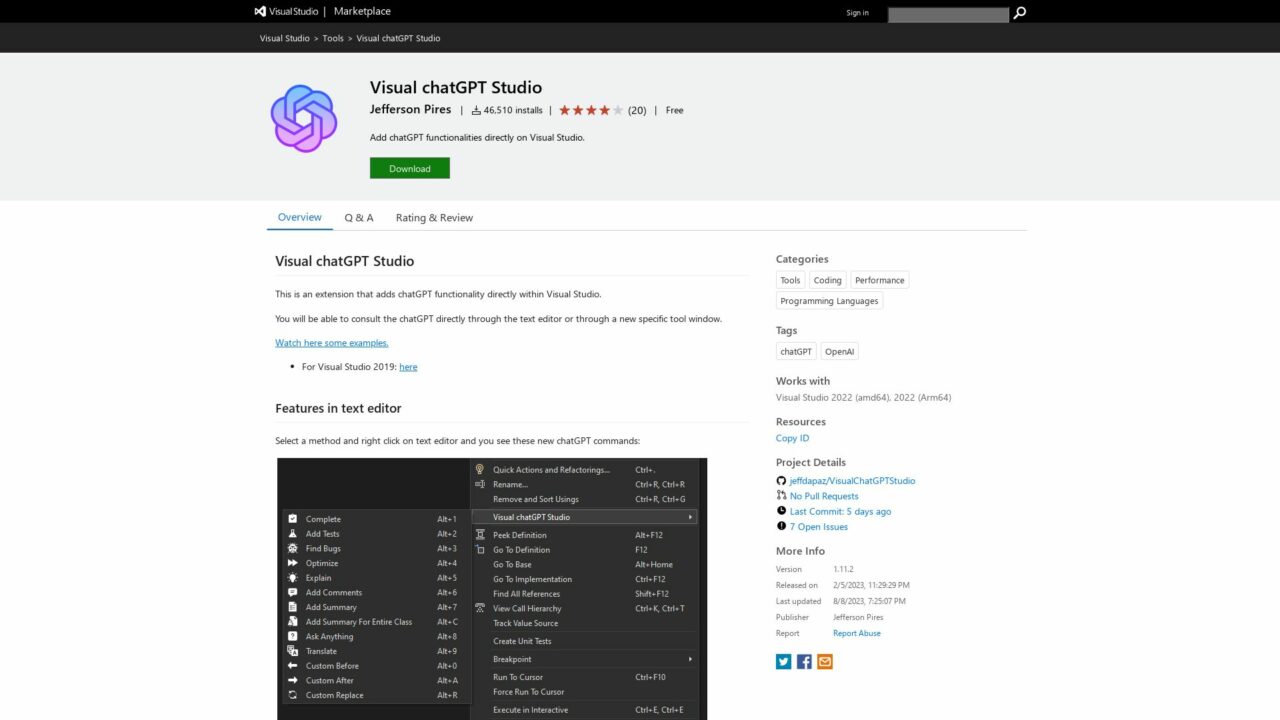
Task: Click the green Download button
Action: tap(409, 167)
